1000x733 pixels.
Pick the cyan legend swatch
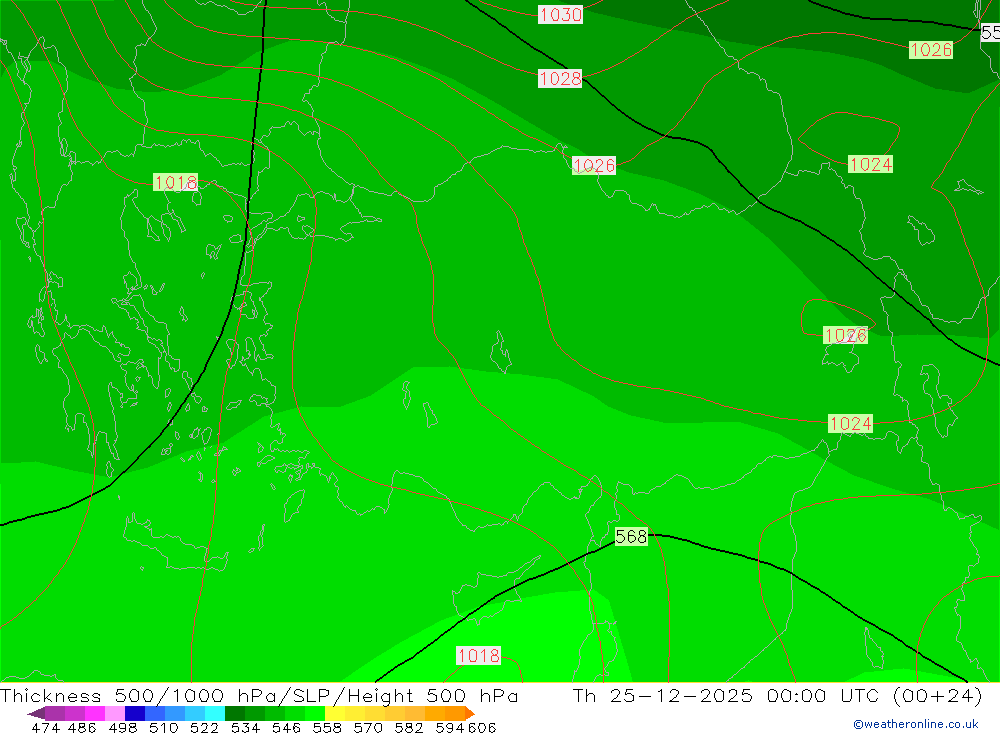click(x=215, y=713)
